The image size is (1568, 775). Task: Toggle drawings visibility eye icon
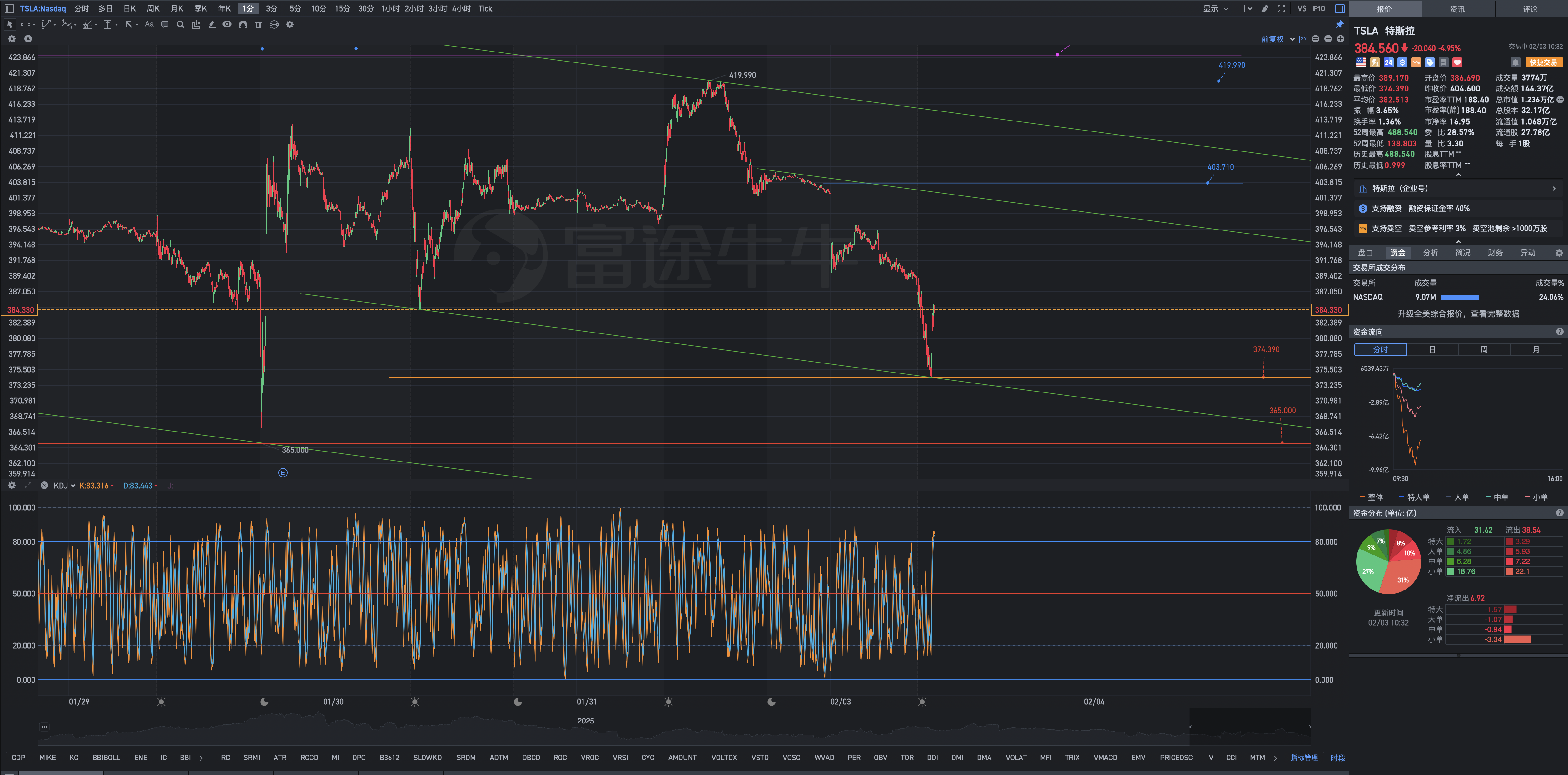coord(227,24)
